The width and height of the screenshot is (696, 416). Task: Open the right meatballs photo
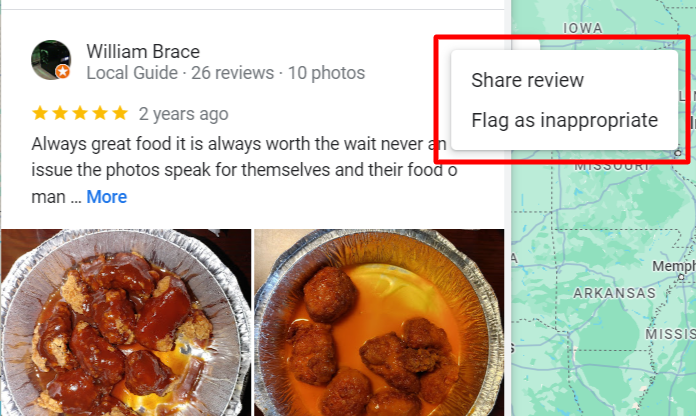point(379,322)
